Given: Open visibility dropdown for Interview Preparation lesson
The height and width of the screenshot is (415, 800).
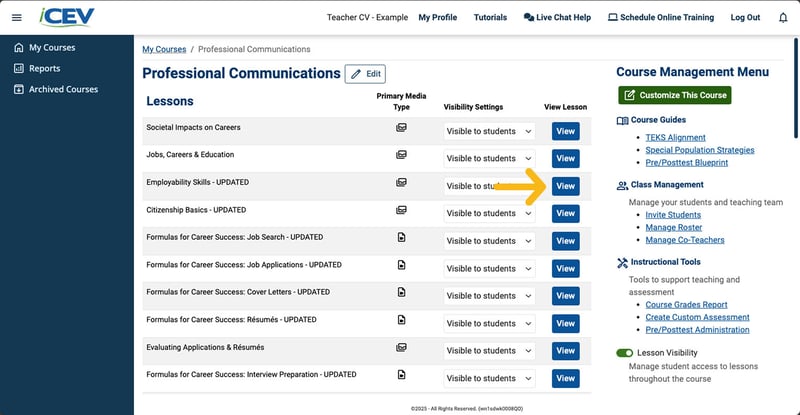Looking at the screenshot, I should (489, 378).
